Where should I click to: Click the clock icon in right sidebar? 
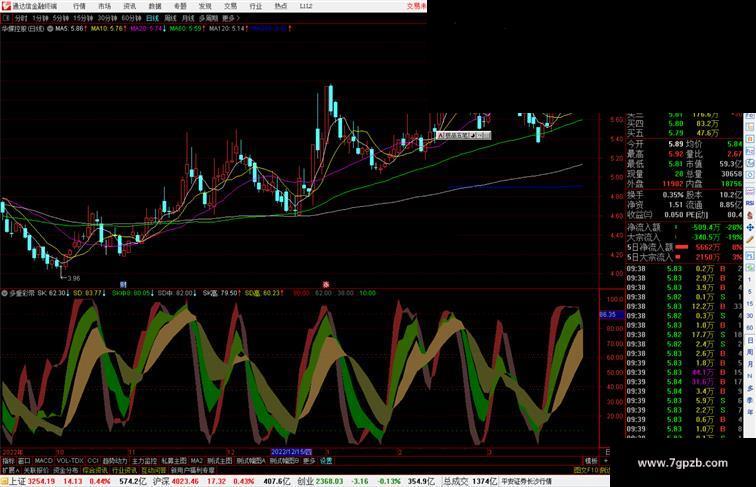tap(750, 163)
